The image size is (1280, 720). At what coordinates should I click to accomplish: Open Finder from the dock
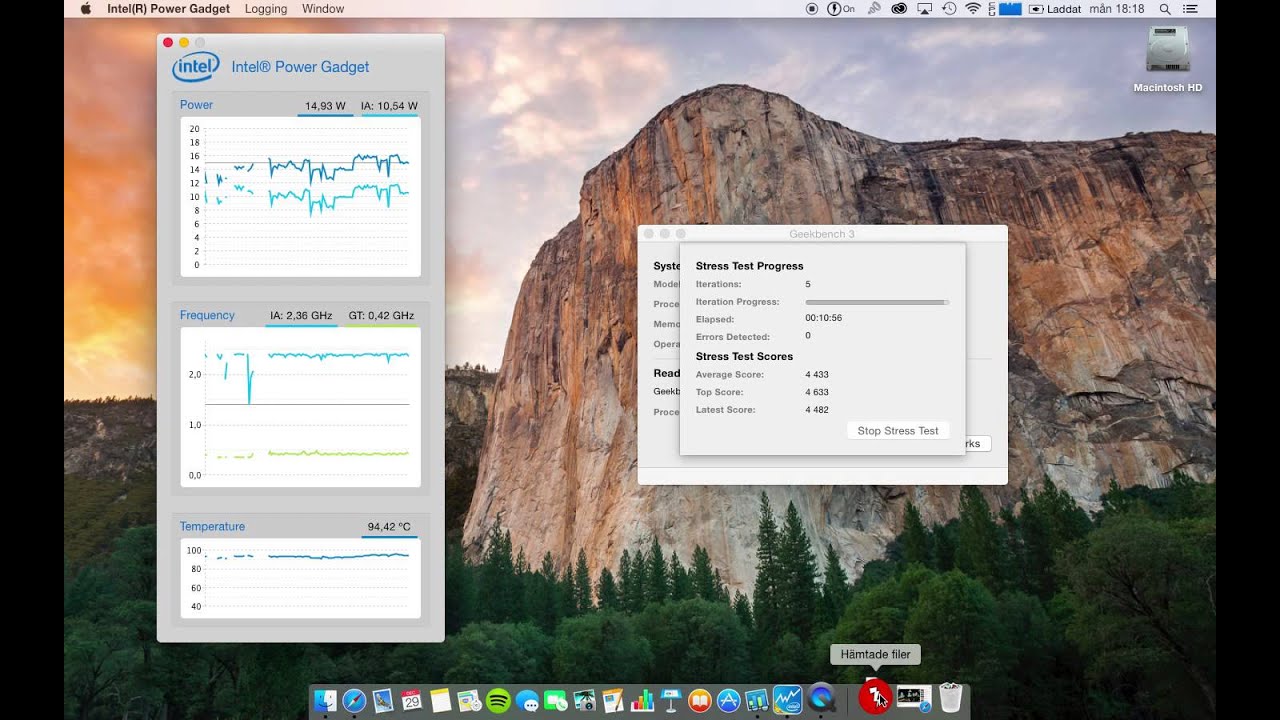(324, 700)
